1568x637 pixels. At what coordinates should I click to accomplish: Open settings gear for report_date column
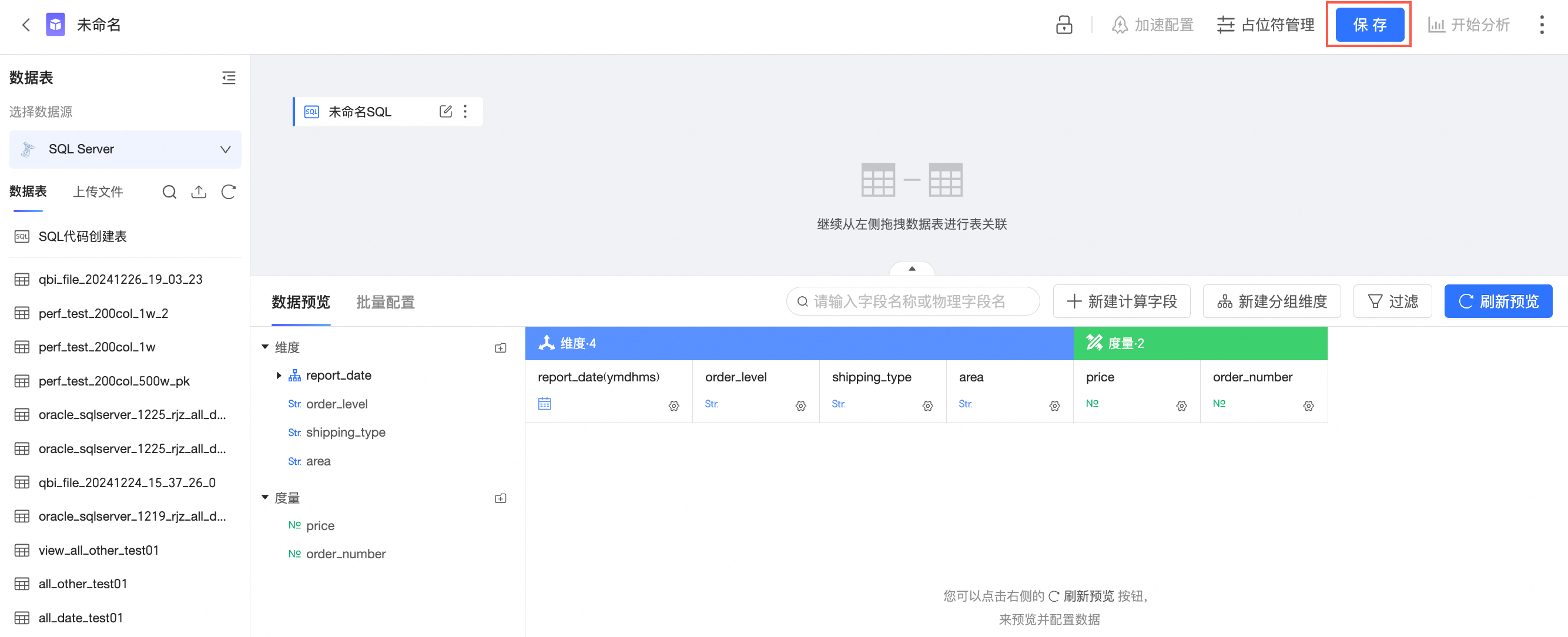click(674, 406)
